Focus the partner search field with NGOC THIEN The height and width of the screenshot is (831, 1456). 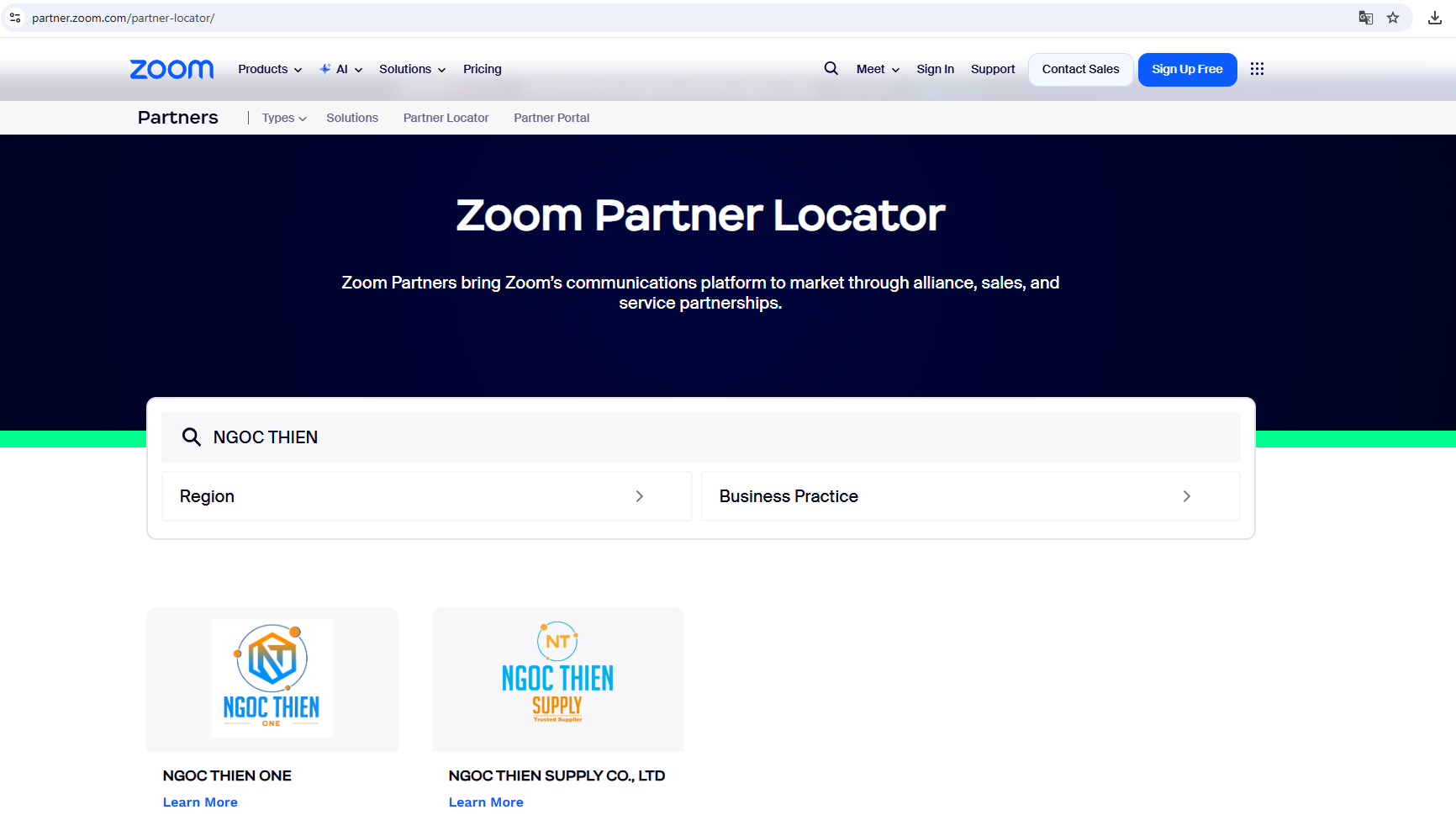(x=715, y=437)
